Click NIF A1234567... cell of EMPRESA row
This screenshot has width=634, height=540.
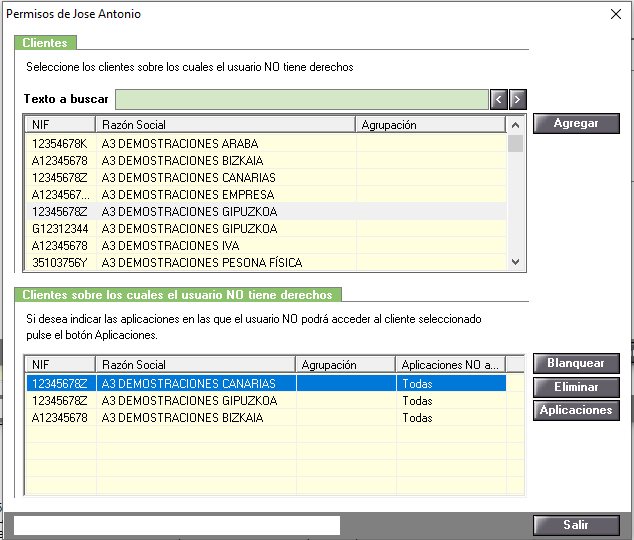click(x=61, y=194)
